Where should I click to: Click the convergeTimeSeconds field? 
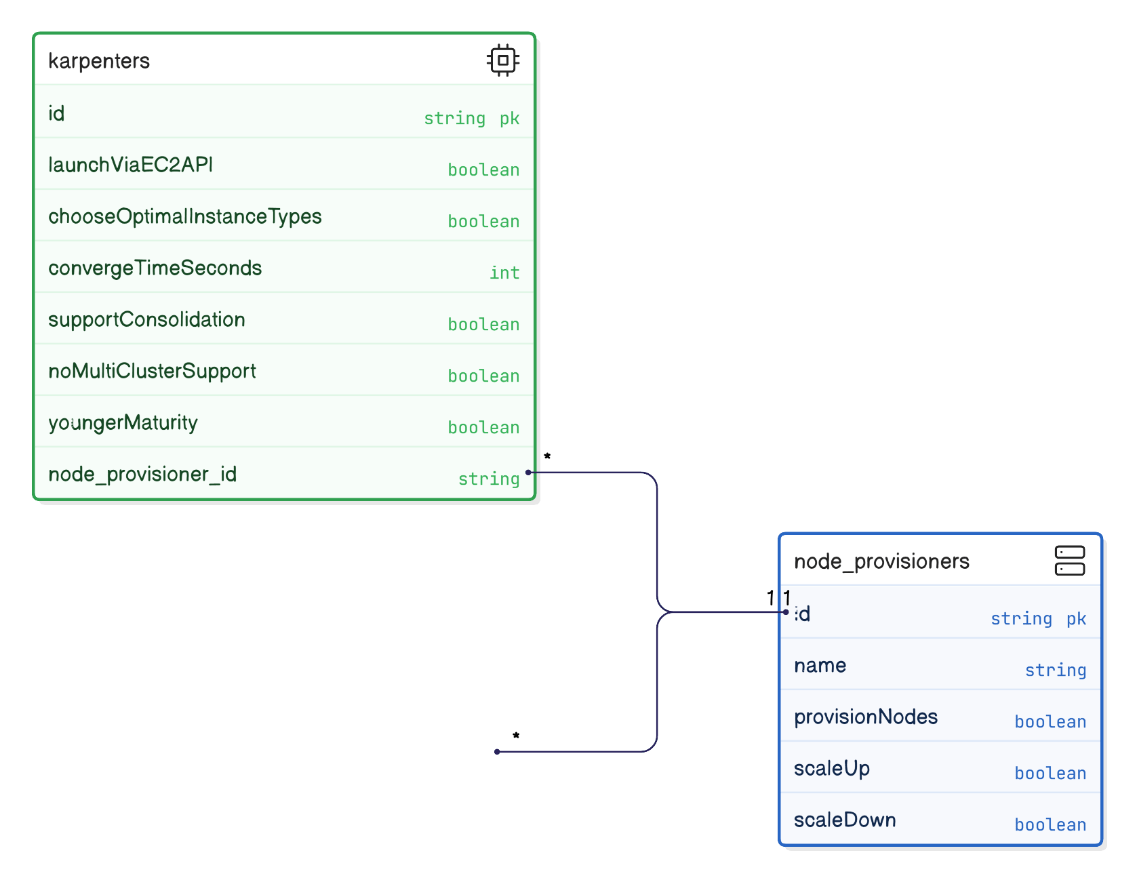click(284, 267)
